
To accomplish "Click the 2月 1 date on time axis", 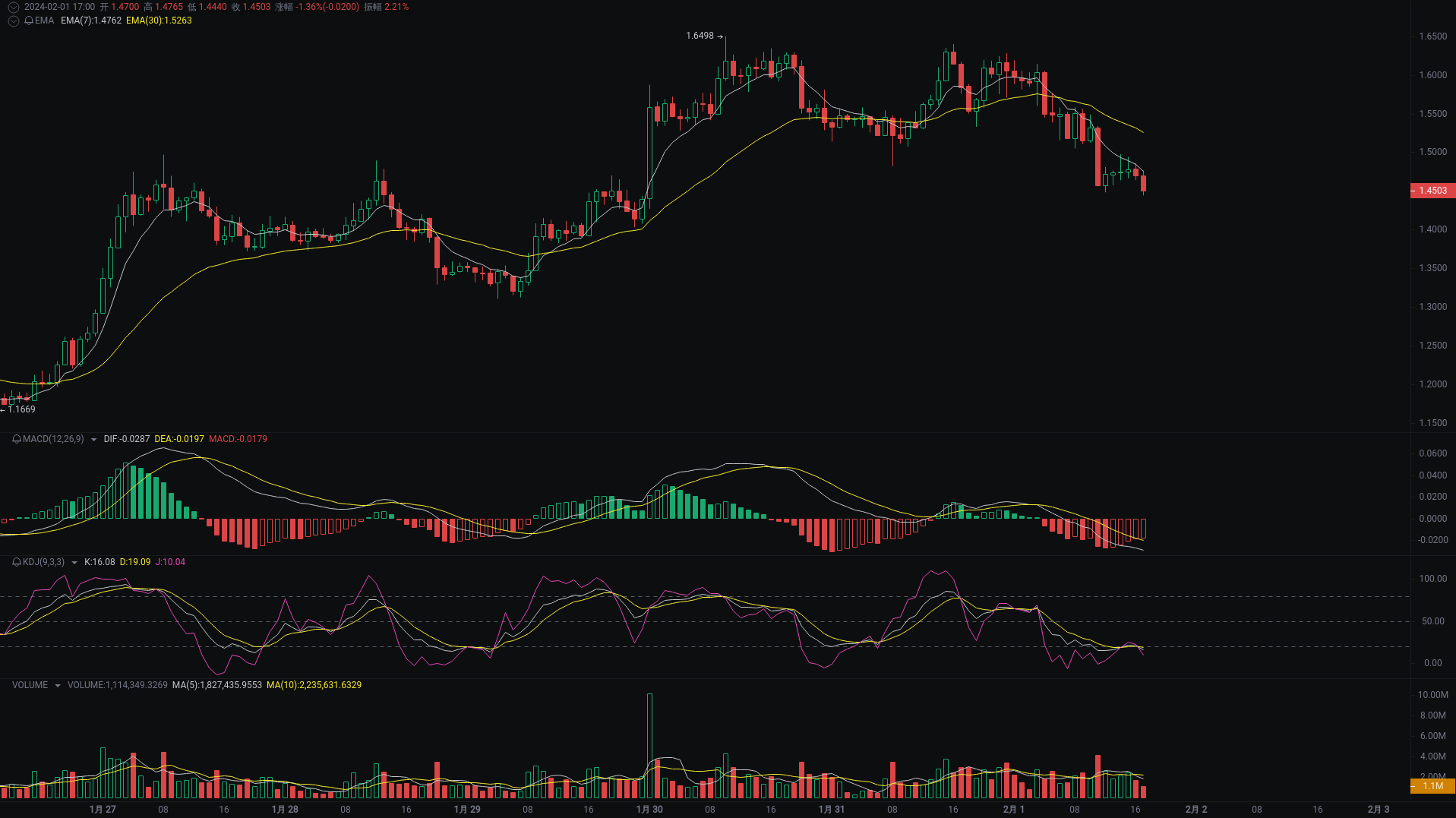I will [1014, 810].
